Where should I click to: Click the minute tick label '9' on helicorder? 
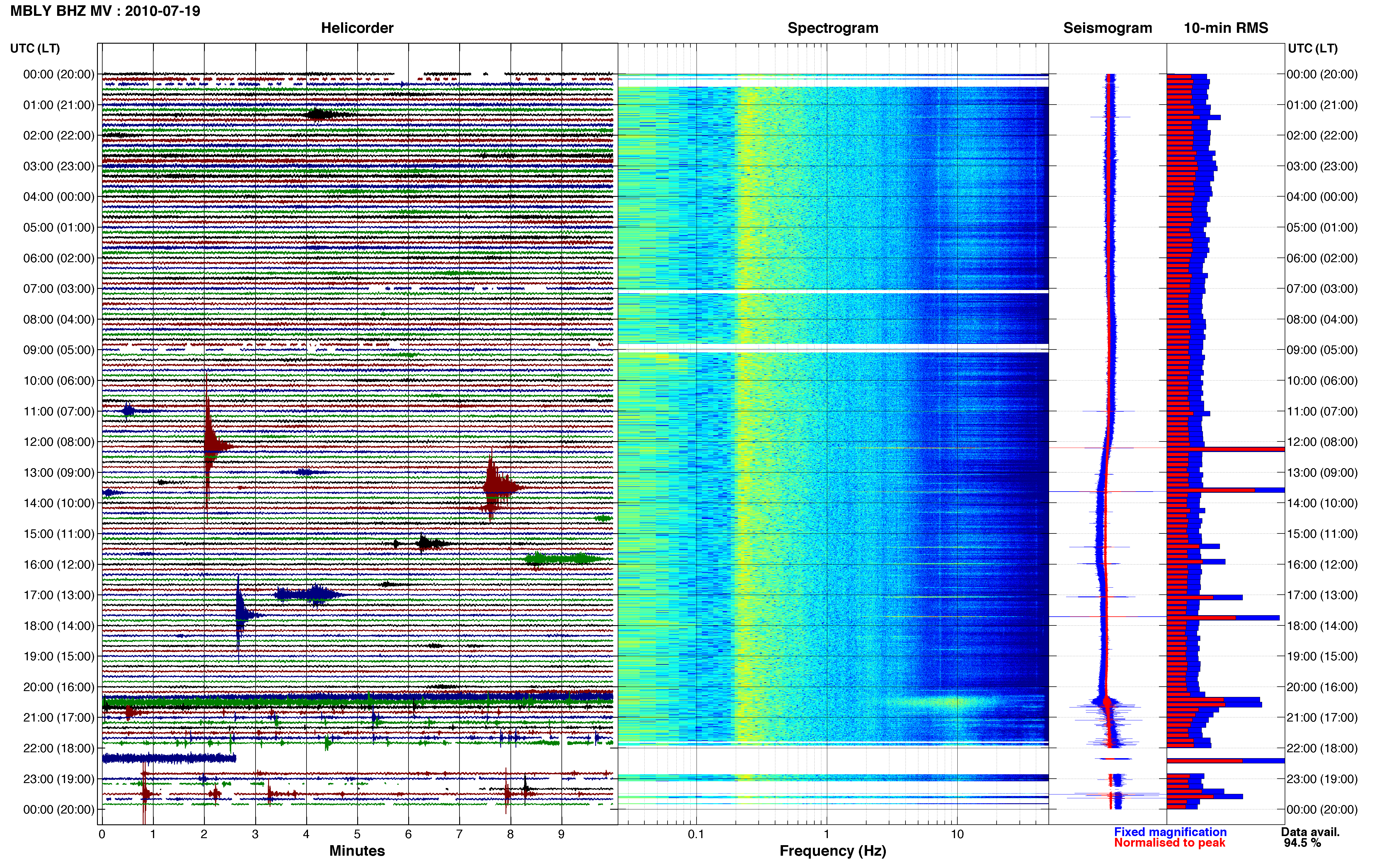coord(561,834)
